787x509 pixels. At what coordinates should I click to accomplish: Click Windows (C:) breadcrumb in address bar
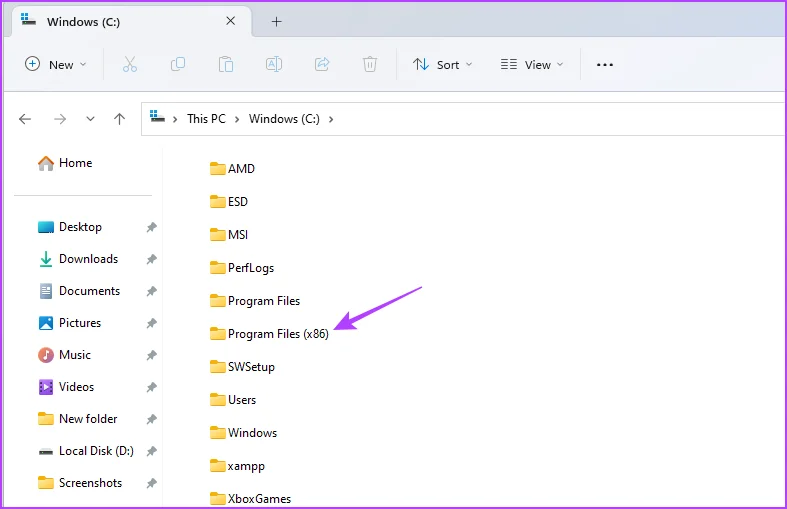tap(284, 119)
